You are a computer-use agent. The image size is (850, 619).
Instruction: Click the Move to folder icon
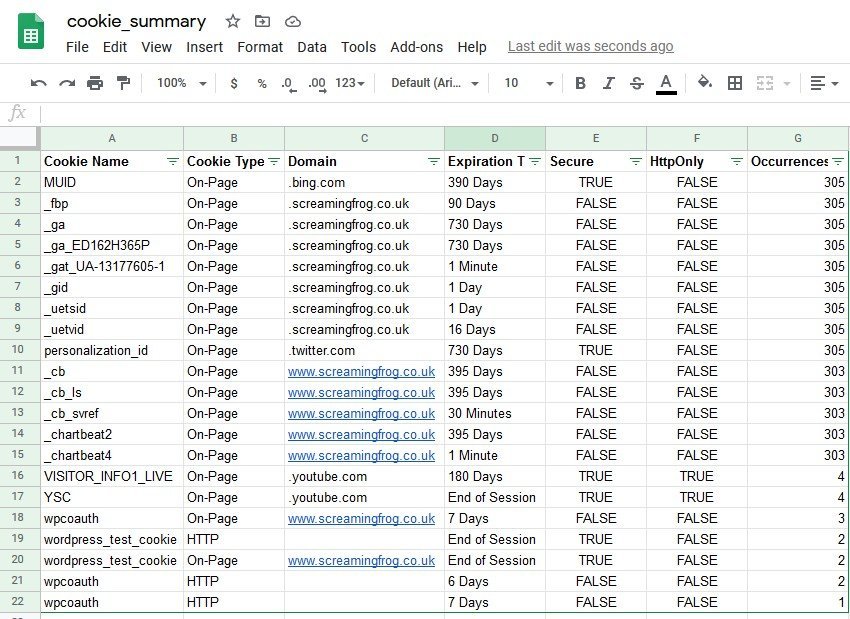tap(262, 21)
